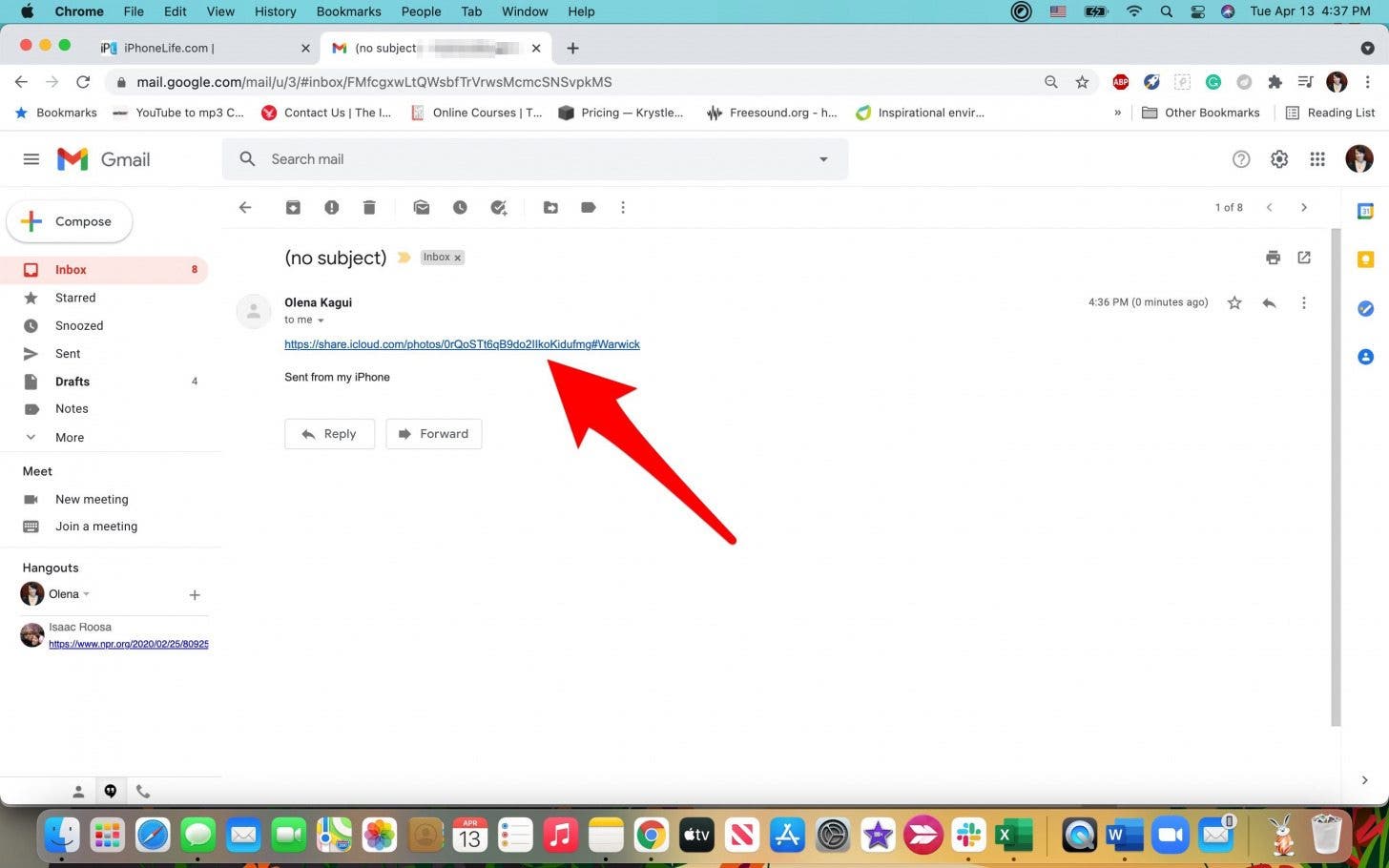
Task: Mark the email as unread
Action: click(422, 207)
